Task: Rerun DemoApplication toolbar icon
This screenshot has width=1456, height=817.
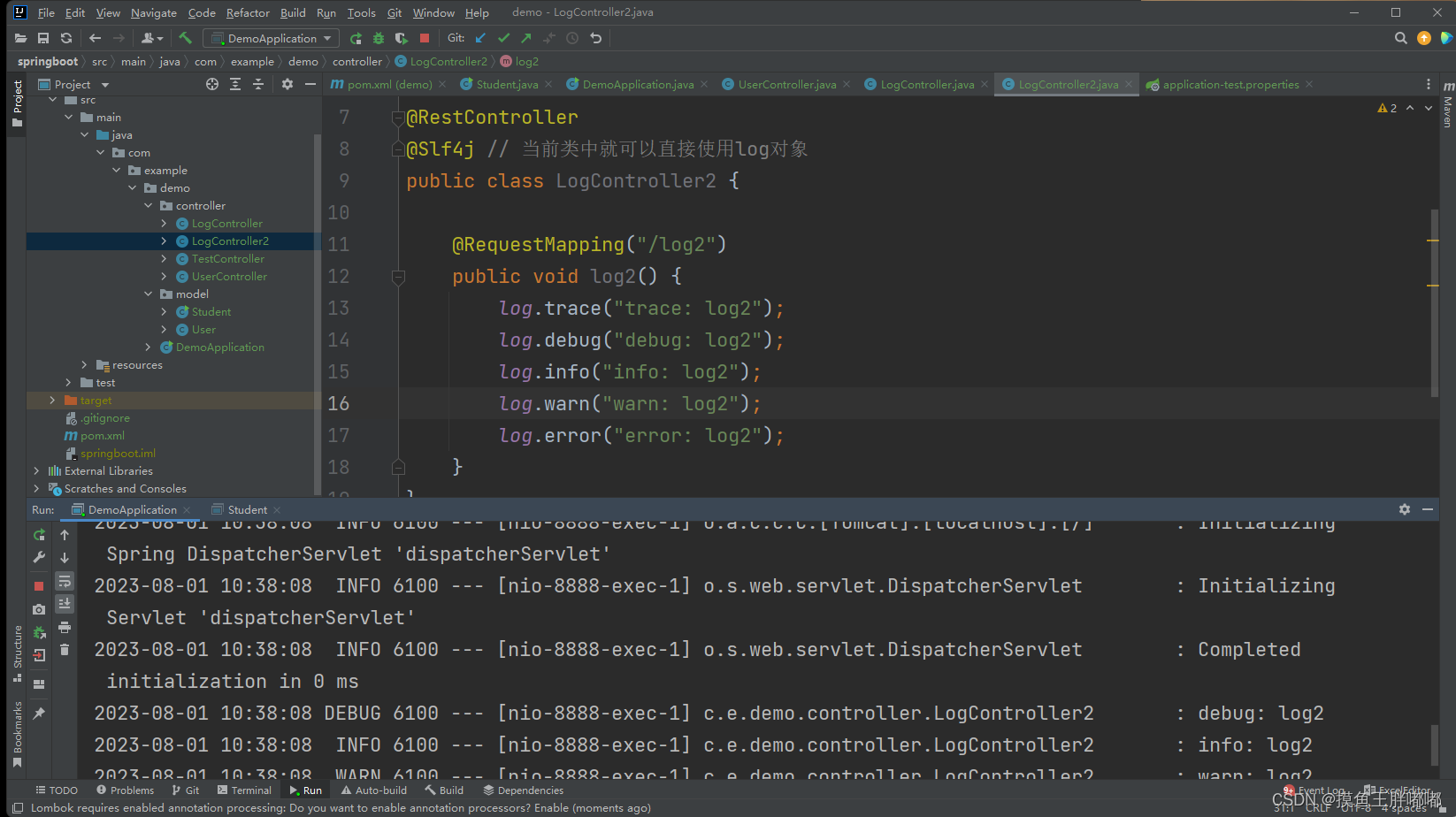Action: 356,38
